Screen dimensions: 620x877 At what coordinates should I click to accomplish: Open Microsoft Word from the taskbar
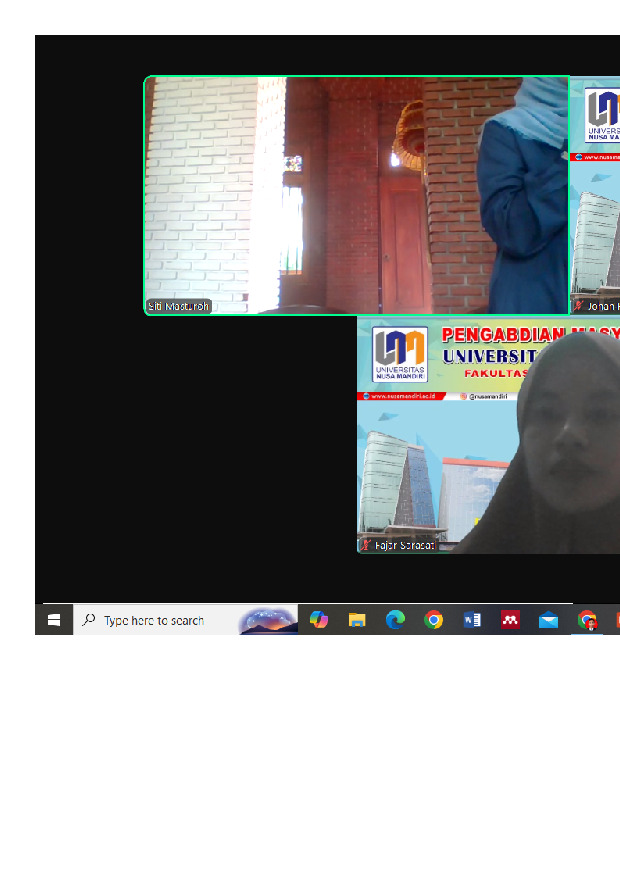472,620
